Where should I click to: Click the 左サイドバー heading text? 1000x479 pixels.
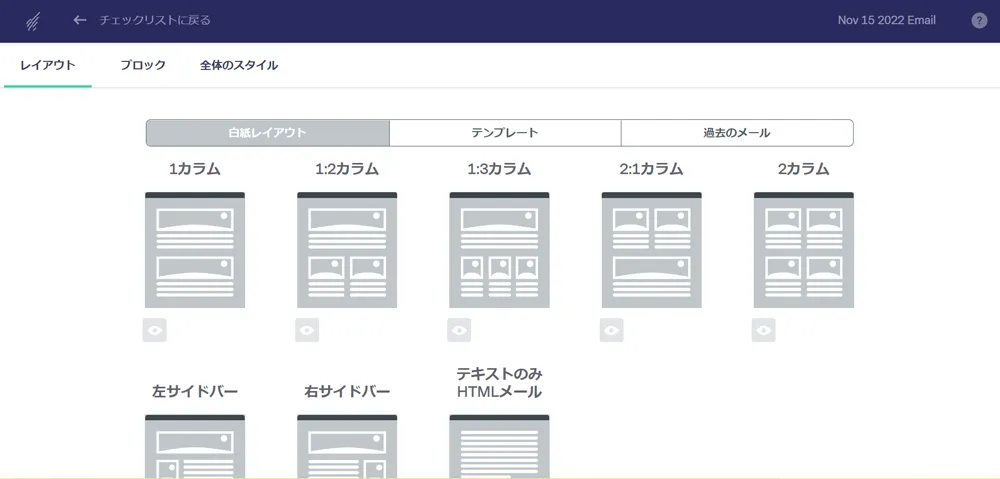point(195,391)
